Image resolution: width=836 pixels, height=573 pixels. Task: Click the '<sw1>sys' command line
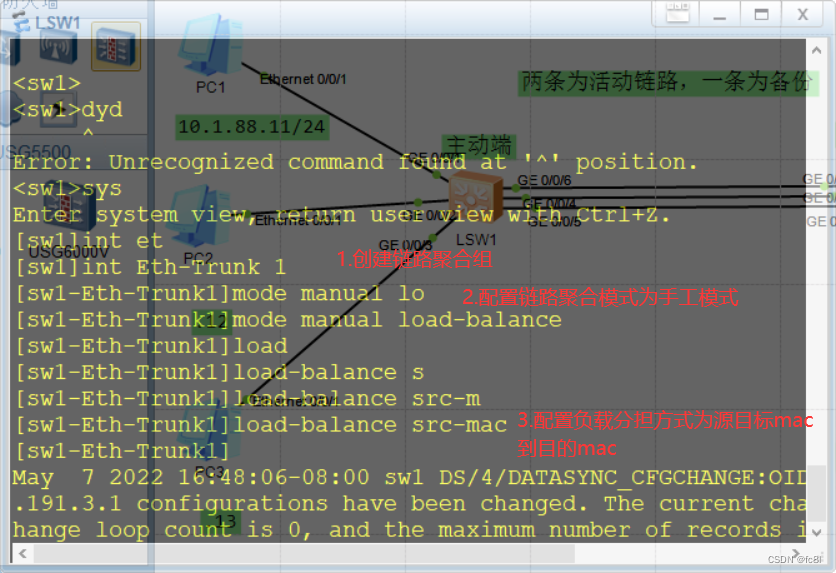pos(67,189)
